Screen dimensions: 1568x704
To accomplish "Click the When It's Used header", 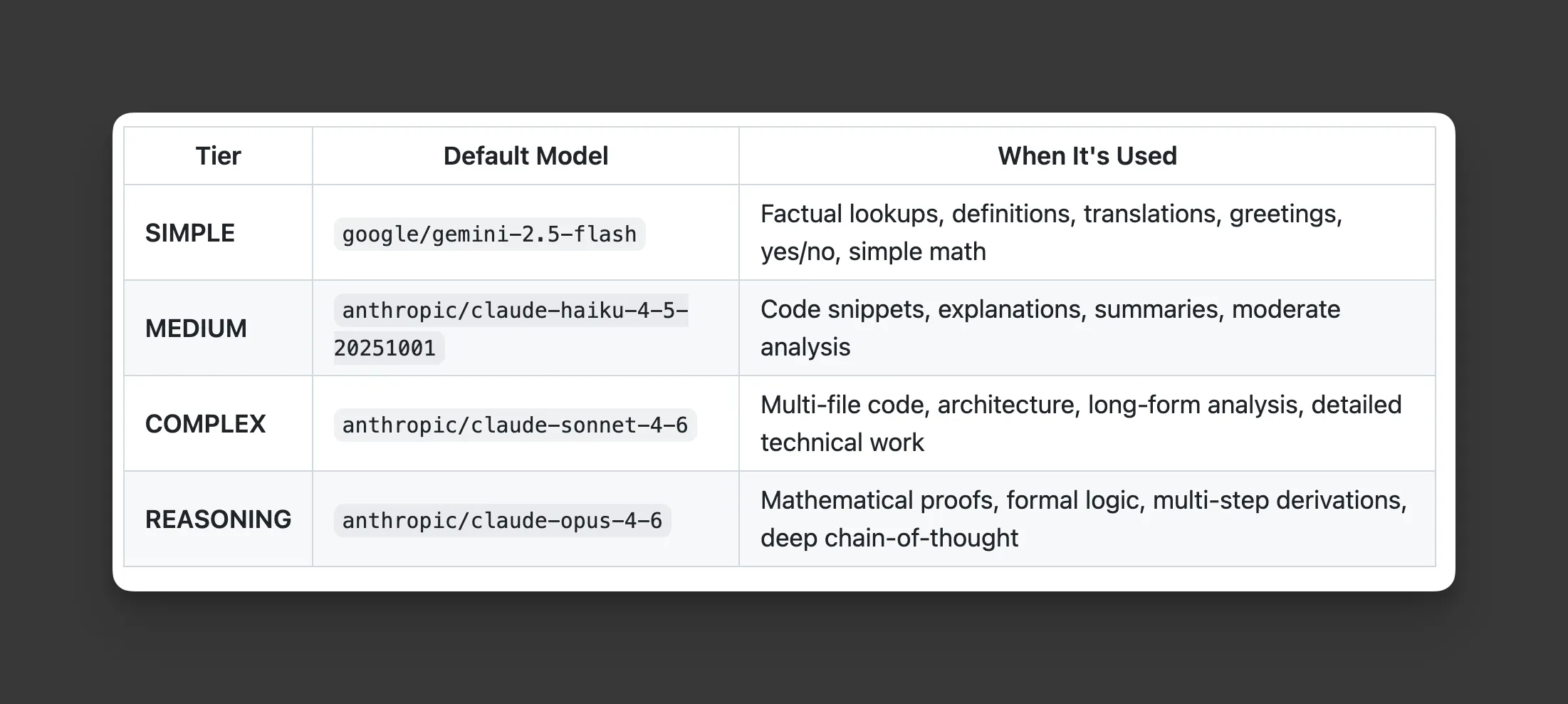I will tap(1087, 156).
